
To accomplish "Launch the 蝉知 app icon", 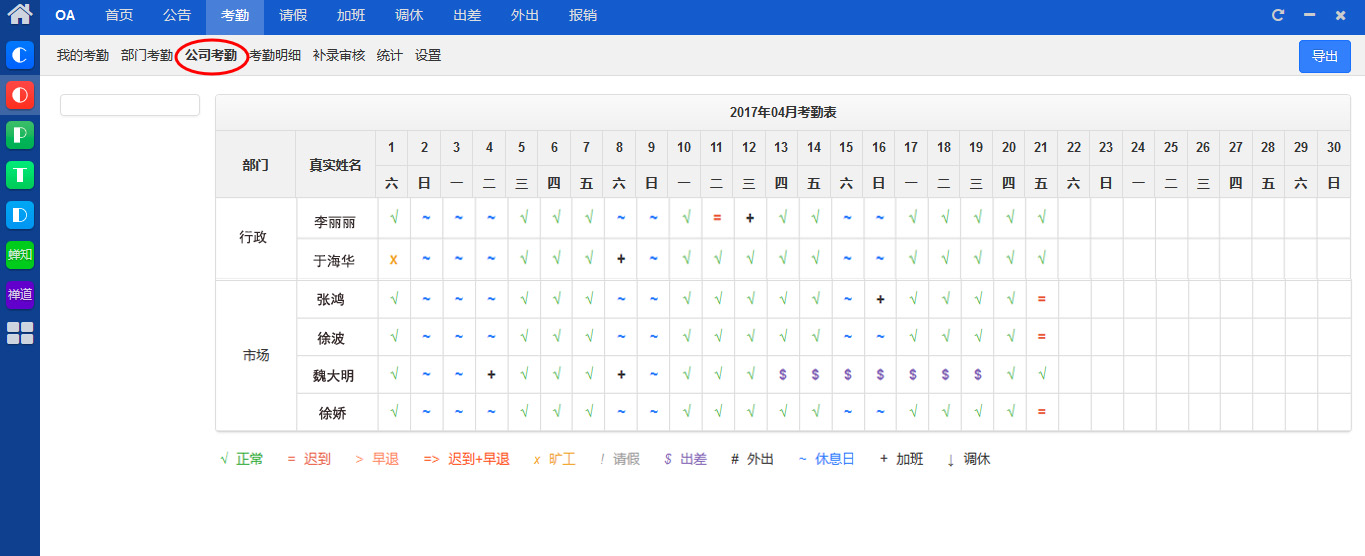I will [x=20, y=254].
